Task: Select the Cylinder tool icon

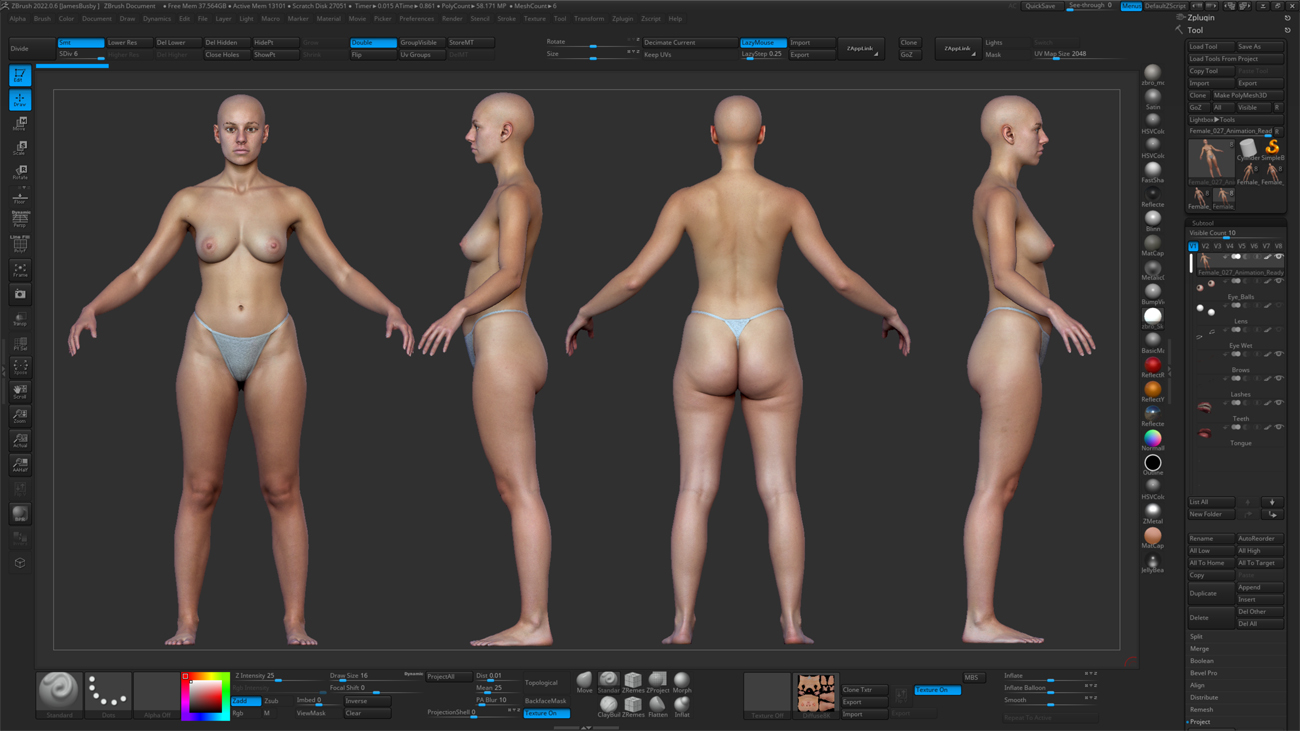Action: [1248, 149]
